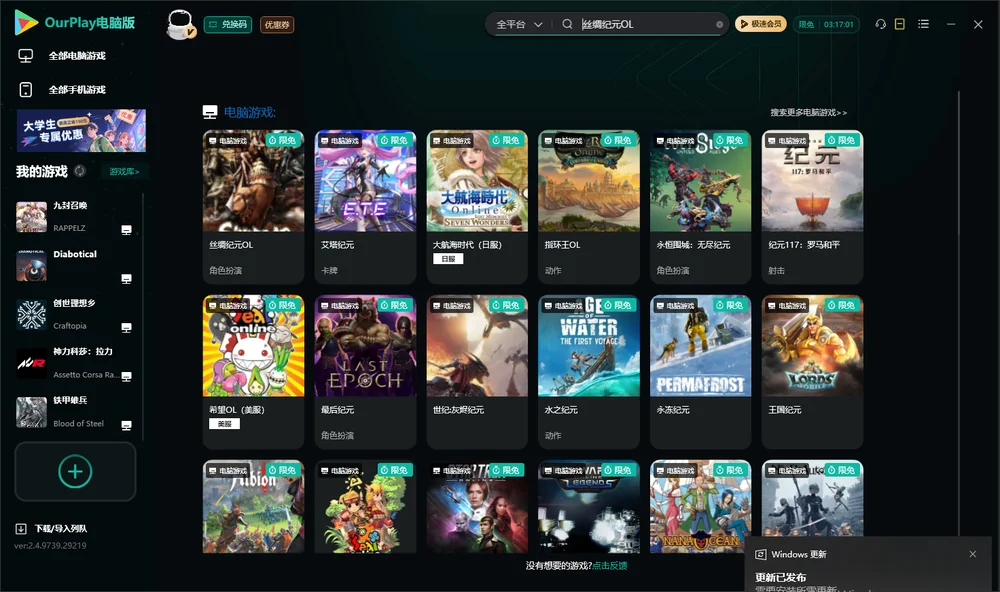Expand the 全平台 platform dropdown
The image size is (1000, 592).
tap(519, 24)
